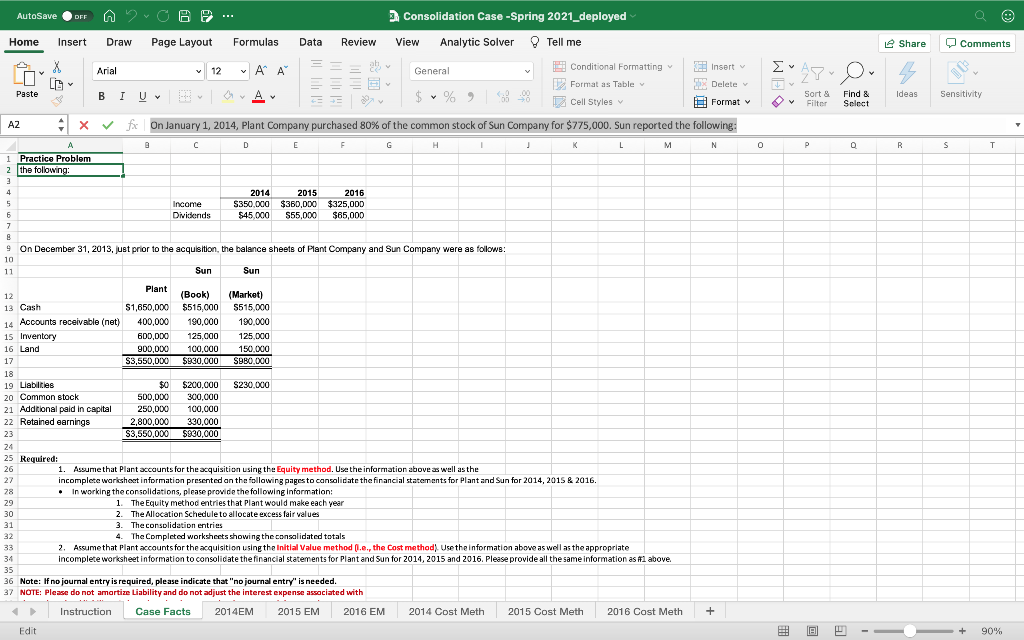Toggle underline formatting
This screenshot has width=1024, height=640.
pyautogui.click(x=142, y=96)
